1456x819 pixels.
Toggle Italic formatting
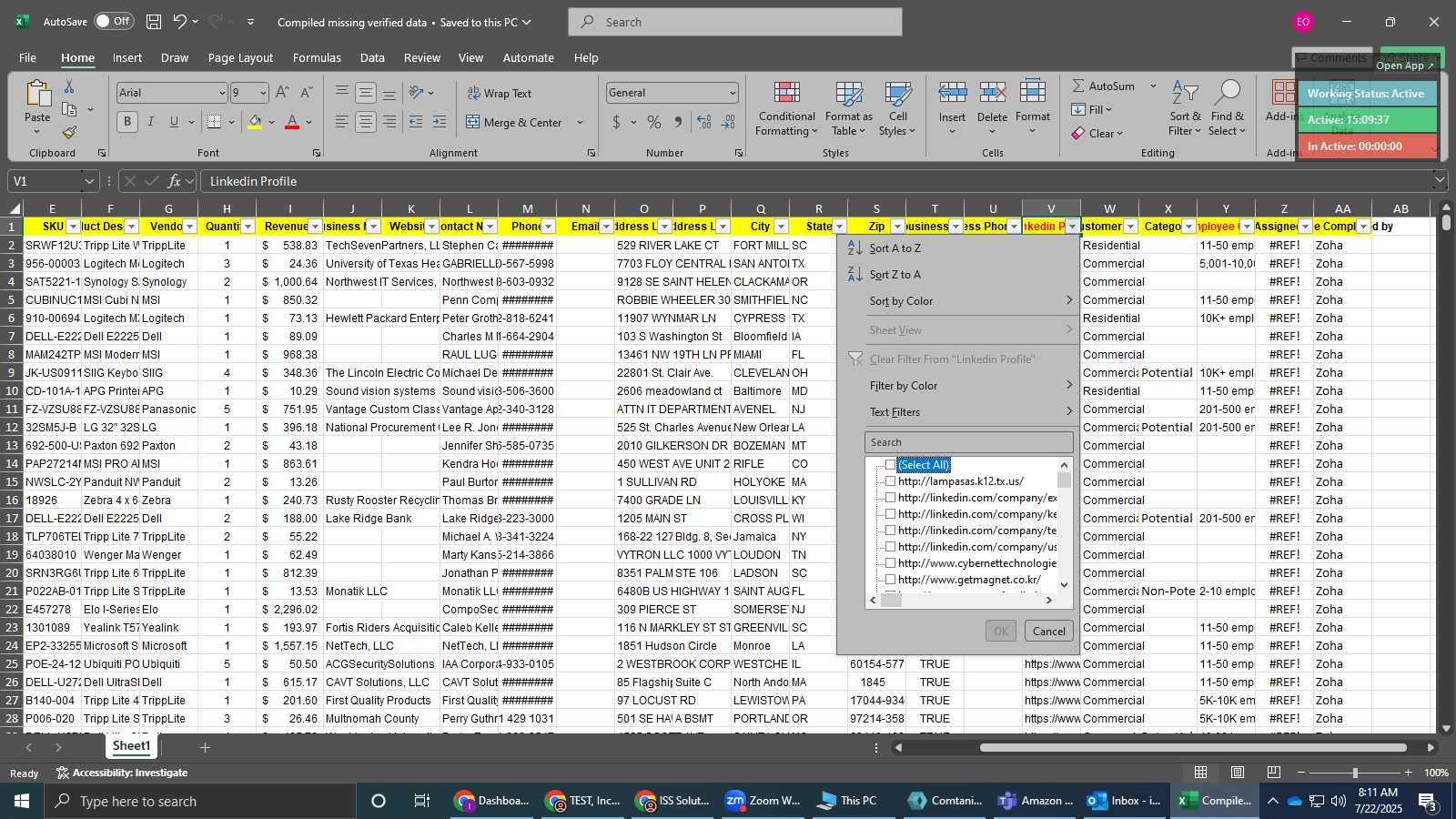pyautogui.click(x=151, y=122)
